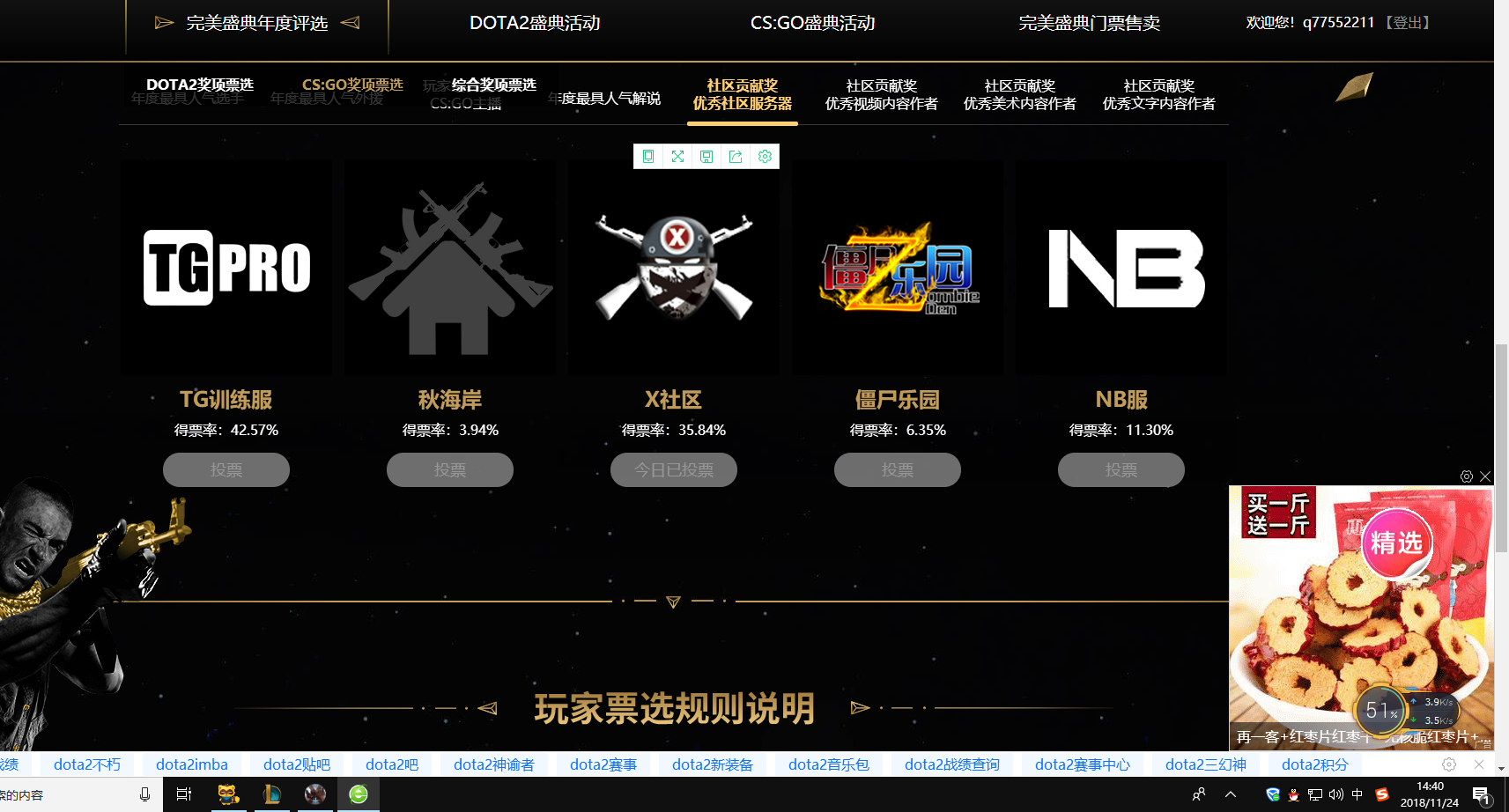
Task: Click the microphone icon in taskbar search
Action: pos(144,794)
